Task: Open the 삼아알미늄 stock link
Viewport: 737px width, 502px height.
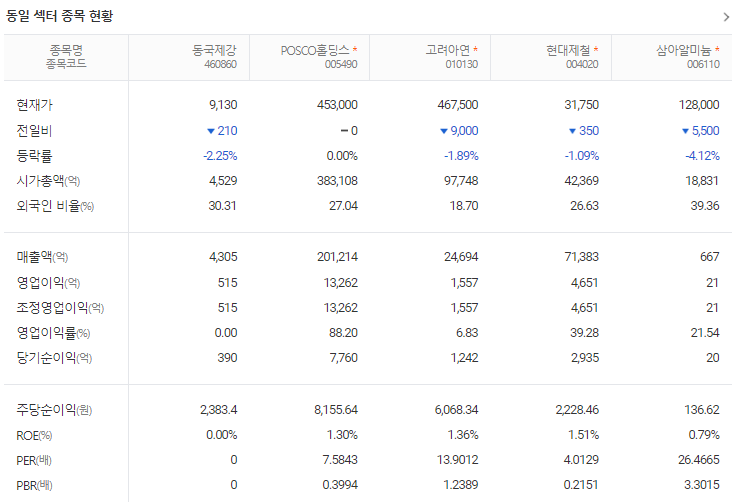Action: click(683, 50)
